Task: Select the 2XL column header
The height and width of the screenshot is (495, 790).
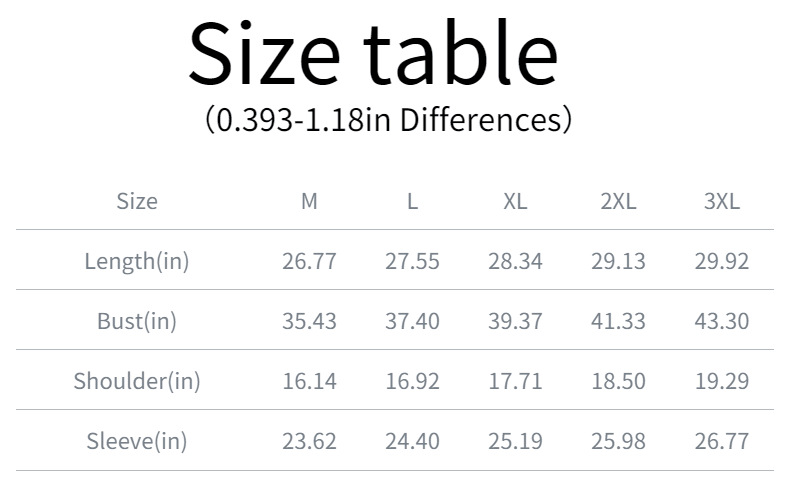Action: (618, 201)
